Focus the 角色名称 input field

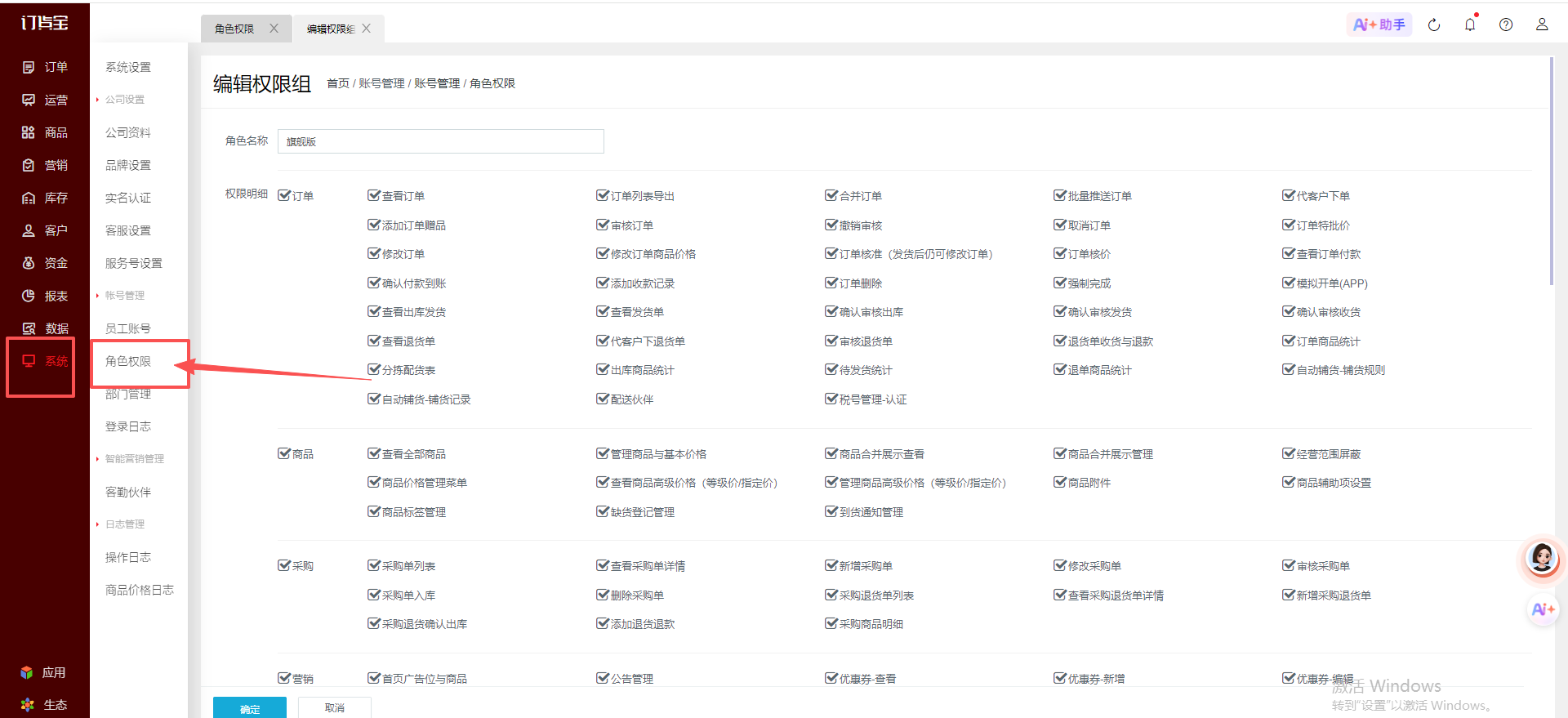coord(441,141)
